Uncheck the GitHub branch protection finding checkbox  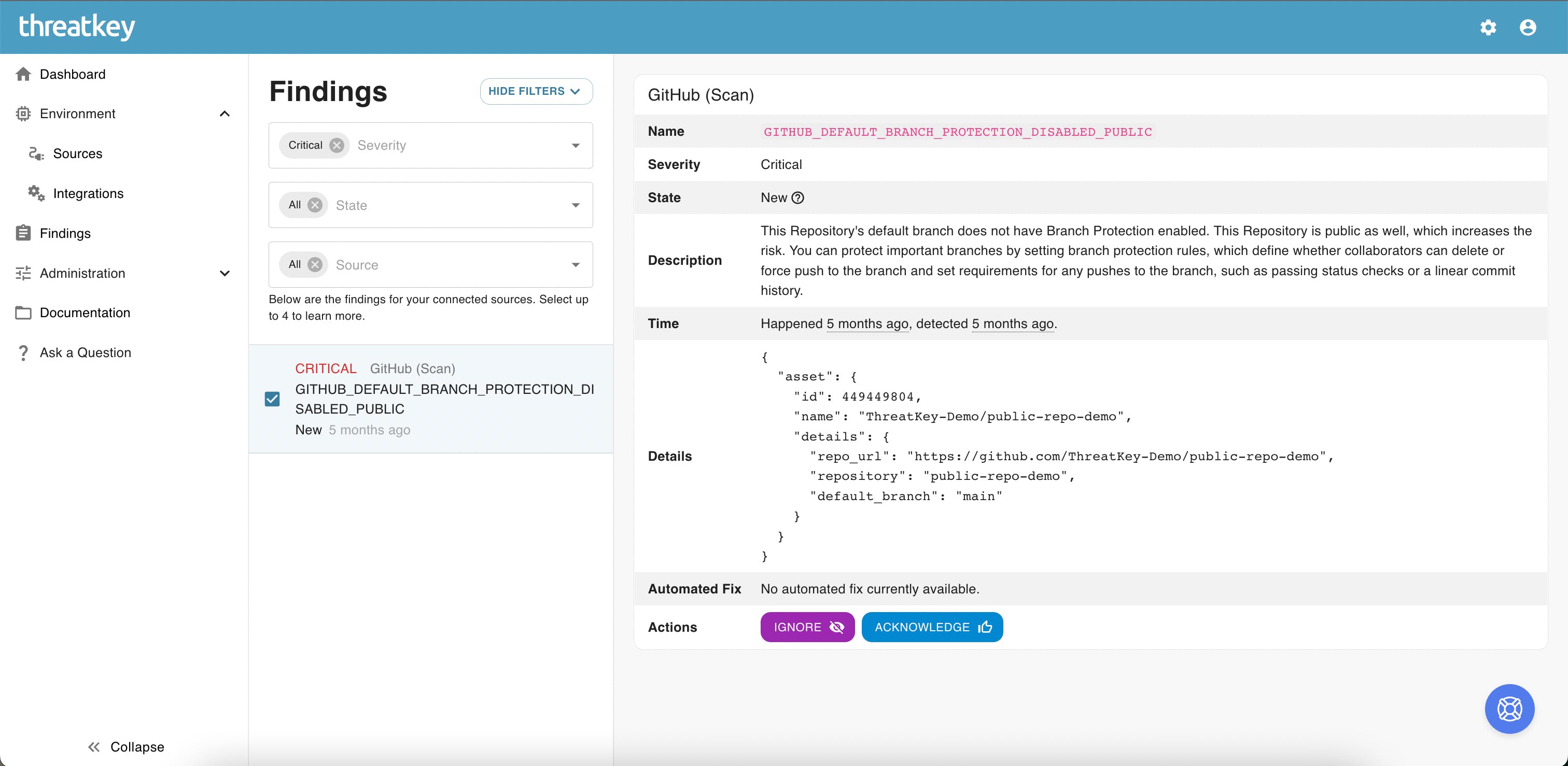click(x=272, y=399)
